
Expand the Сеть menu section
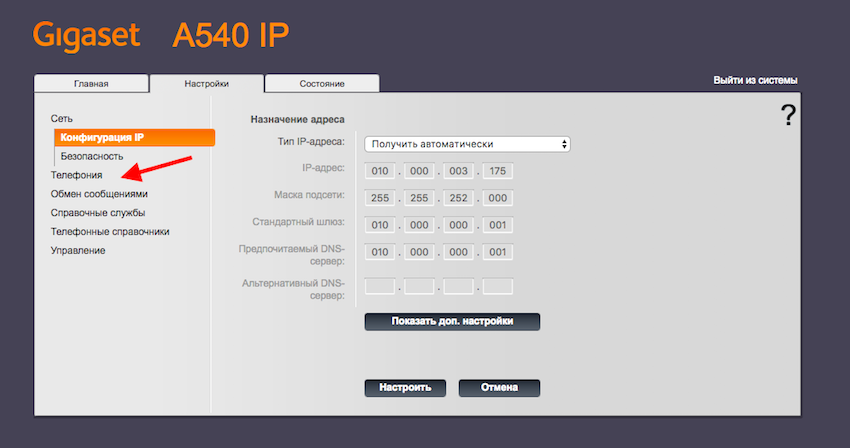coord(62,119)
